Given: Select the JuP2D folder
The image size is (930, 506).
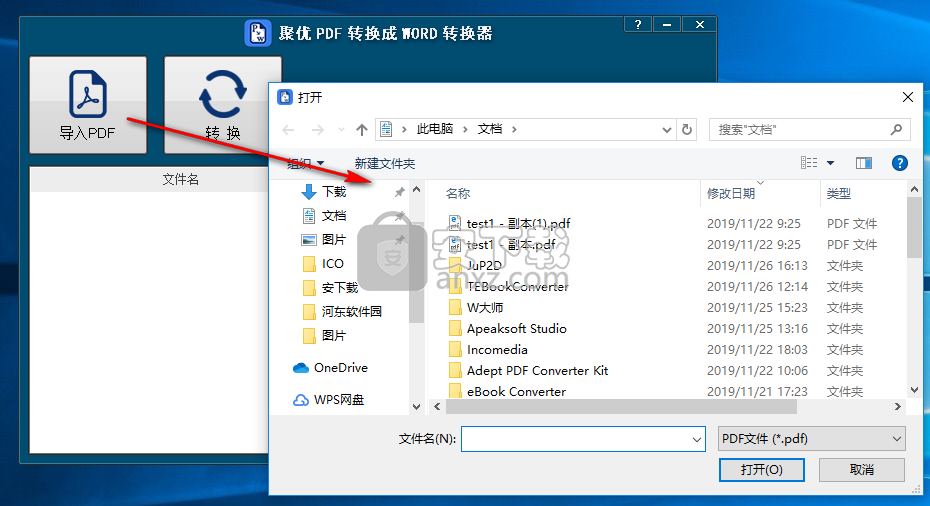Looking at the screenshot, I should point(484,266).
